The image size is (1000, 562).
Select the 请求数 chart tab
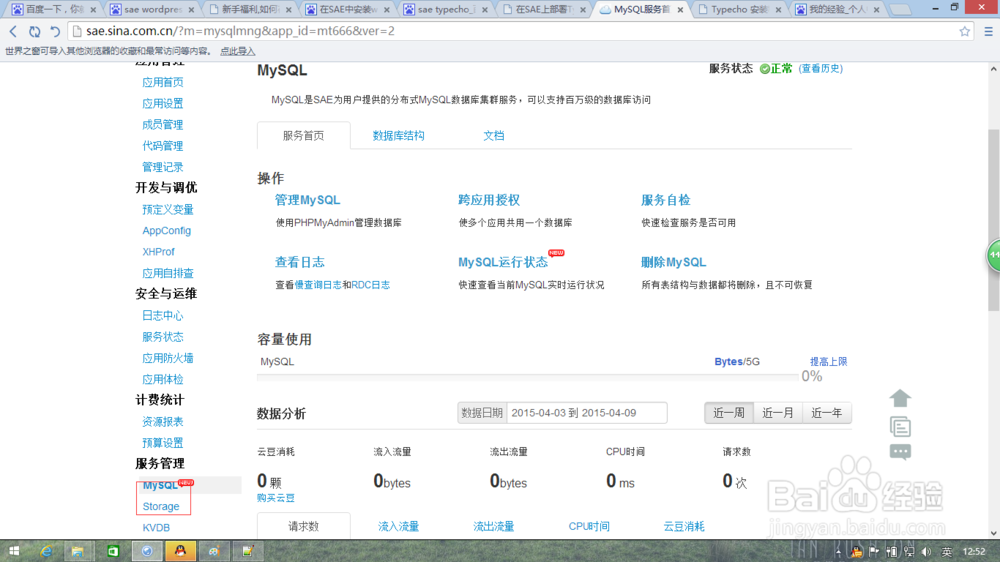click(304, 526)
